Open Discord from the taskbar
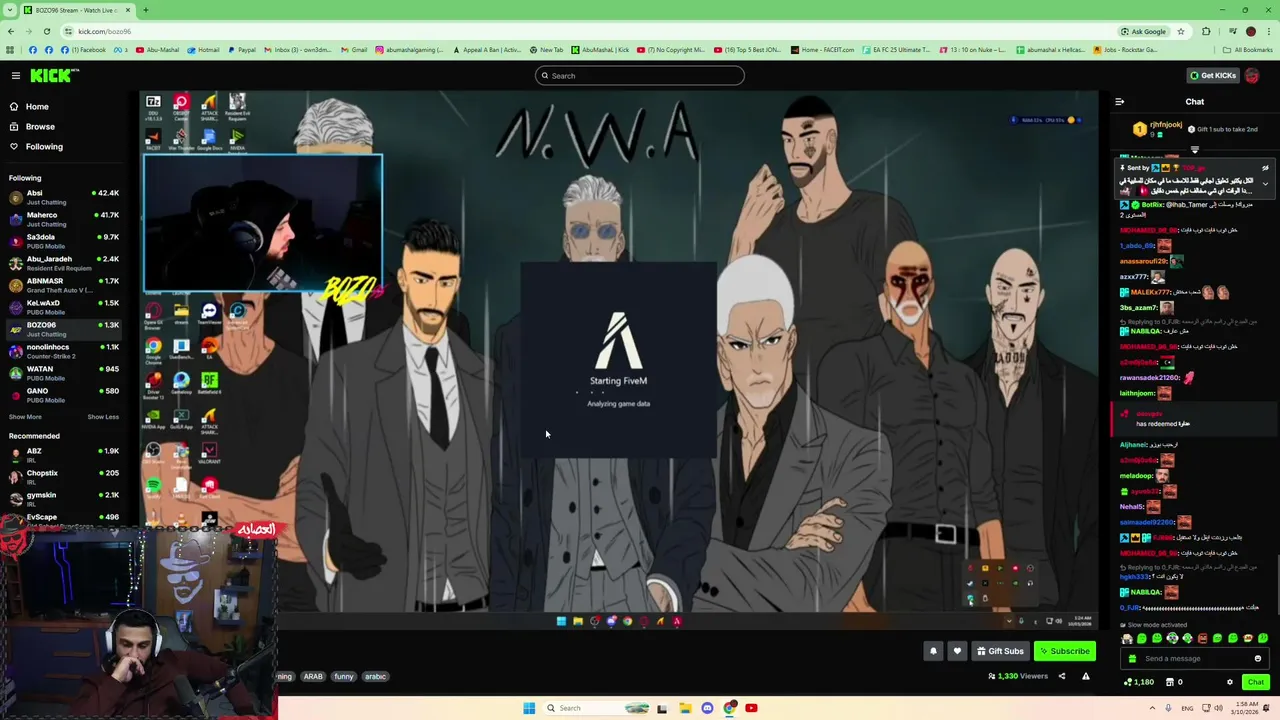This screenshot has height=720, width=1280. pyautogui.click(x=707, y=708)
